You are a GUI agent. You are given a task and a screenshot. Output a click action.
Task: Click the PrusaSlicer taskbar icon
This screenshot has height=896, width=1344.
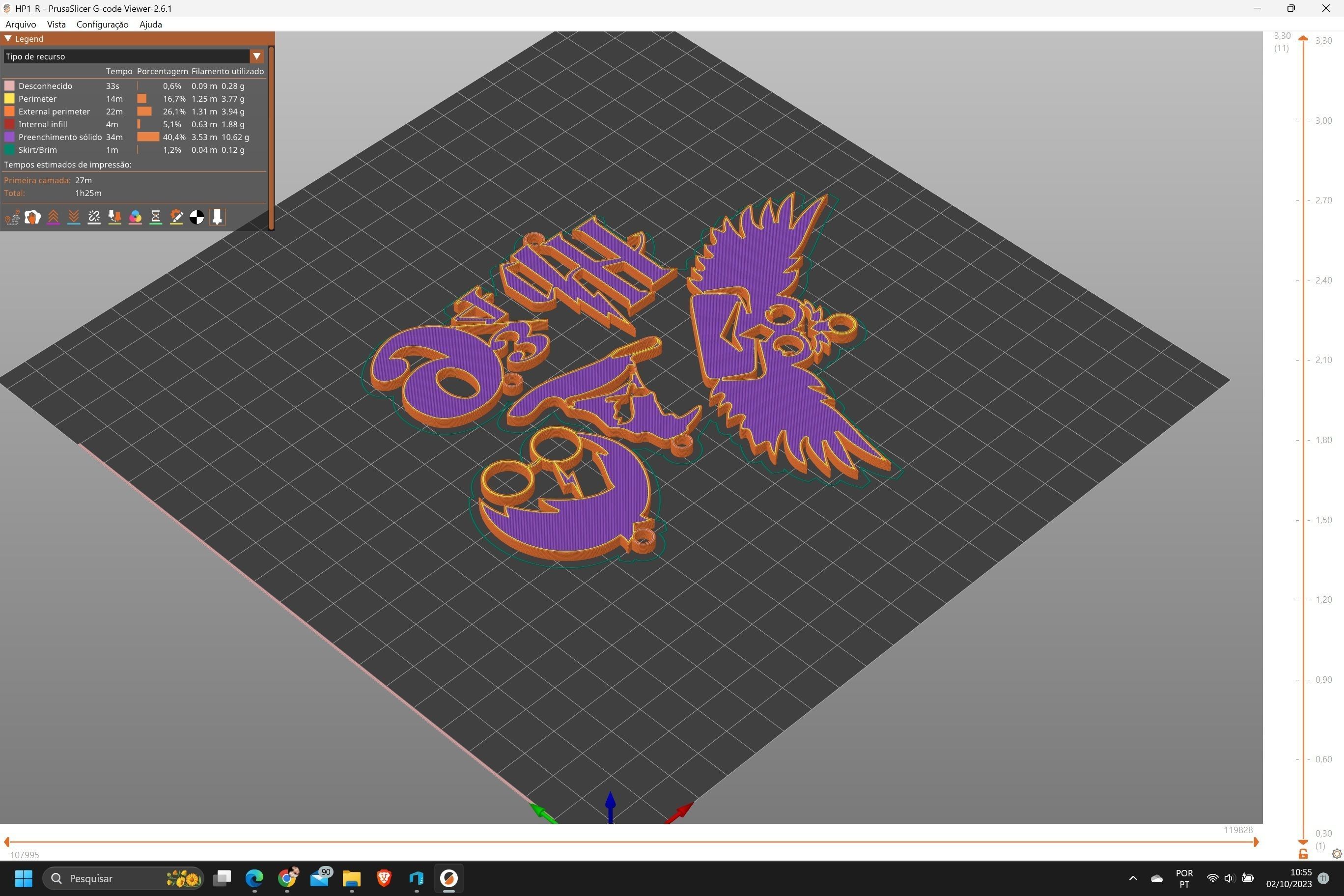tap(449, 878)
